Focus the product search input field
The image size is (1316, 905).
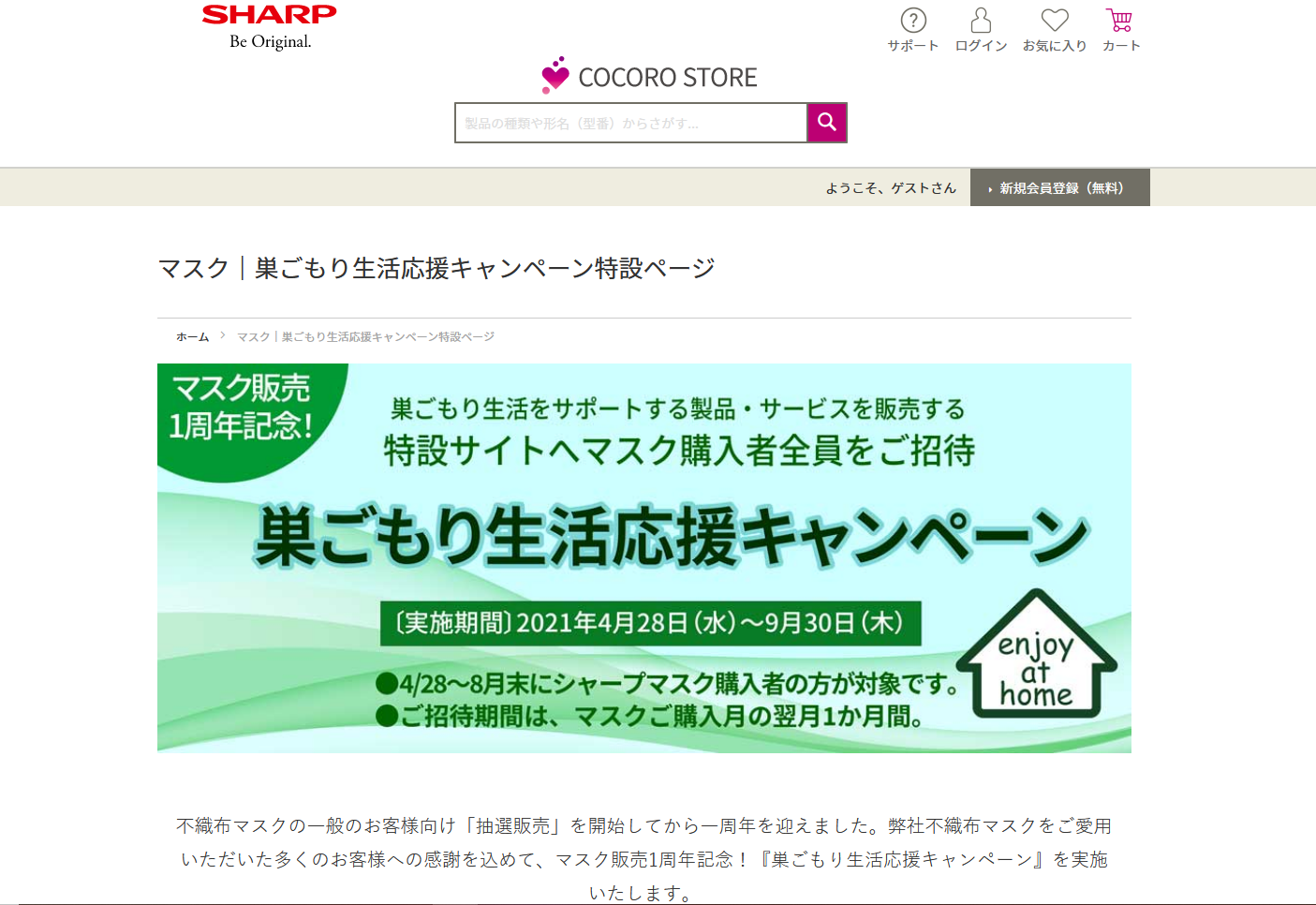point(631,123)
